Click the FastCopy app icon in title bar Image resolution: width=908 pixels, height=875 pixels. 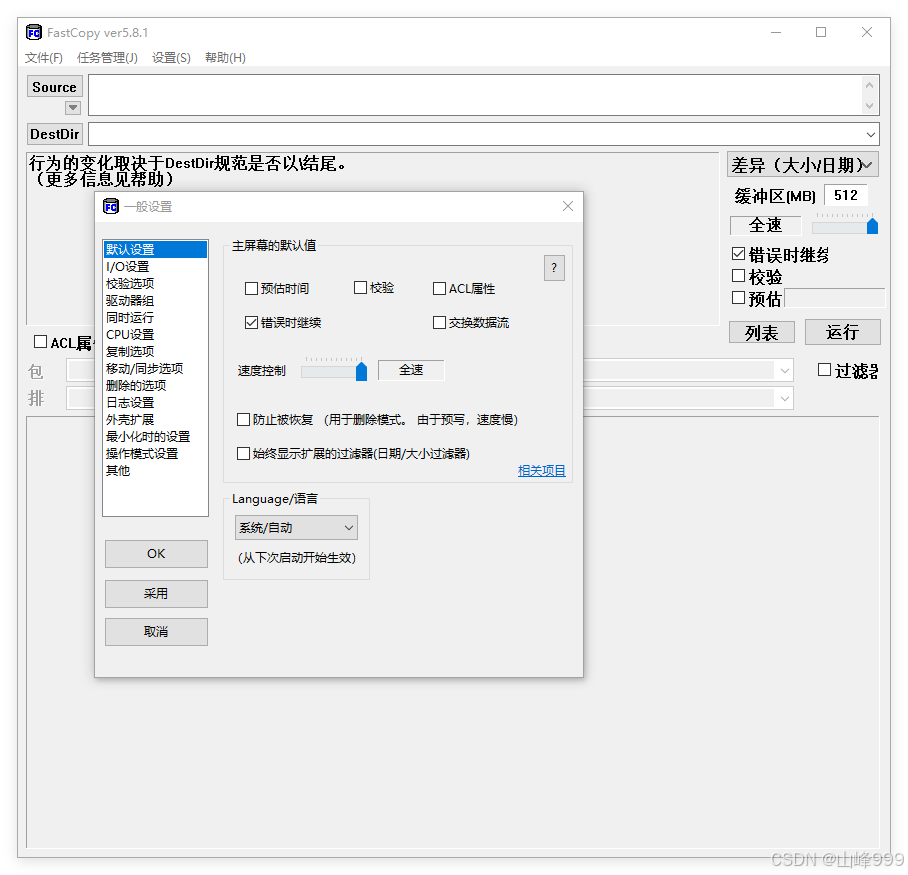pos(34,32)
